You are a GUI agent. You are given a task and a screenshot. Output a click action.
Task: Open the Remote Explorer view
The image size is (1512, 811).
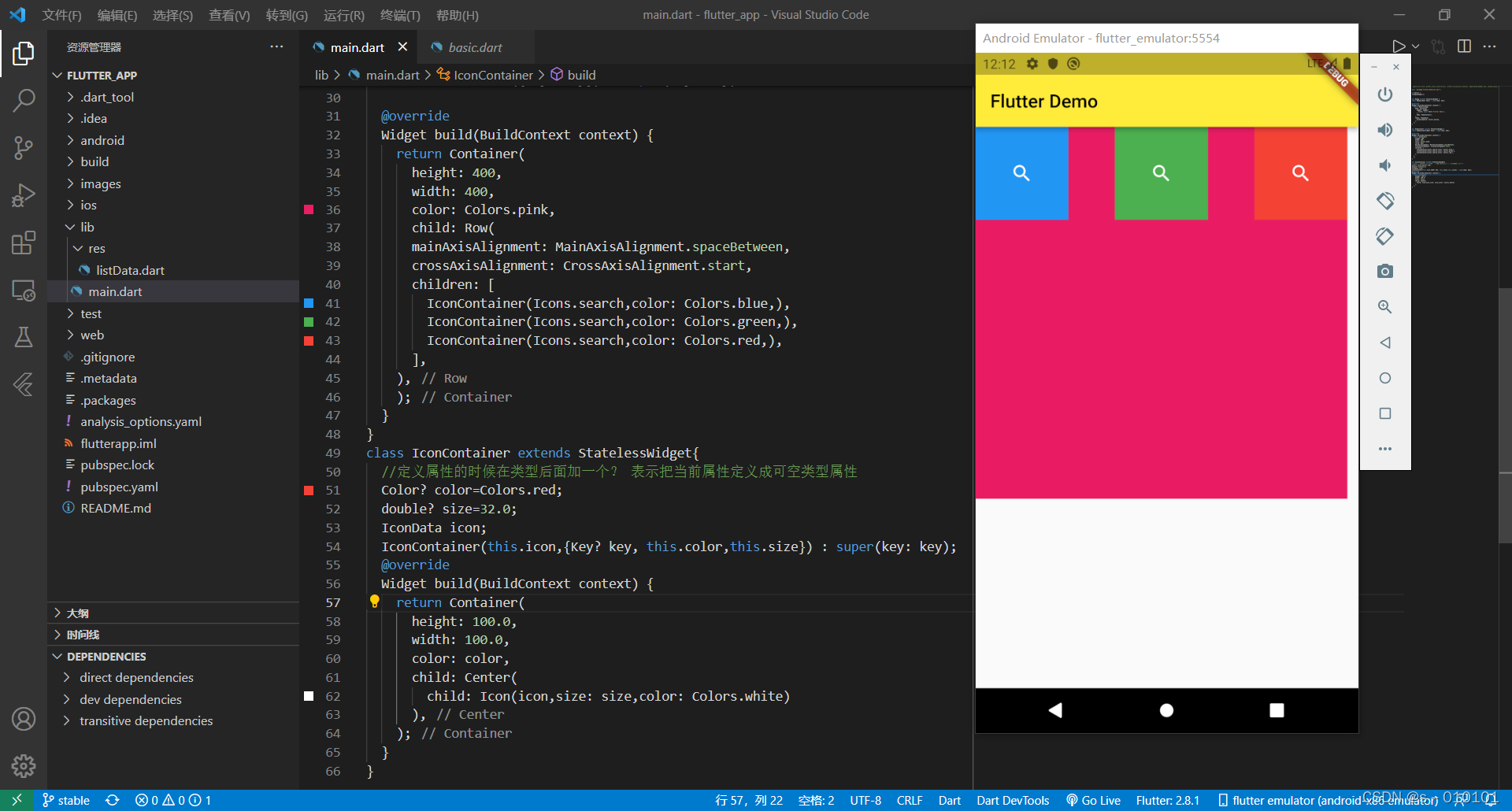click(24, 291)
